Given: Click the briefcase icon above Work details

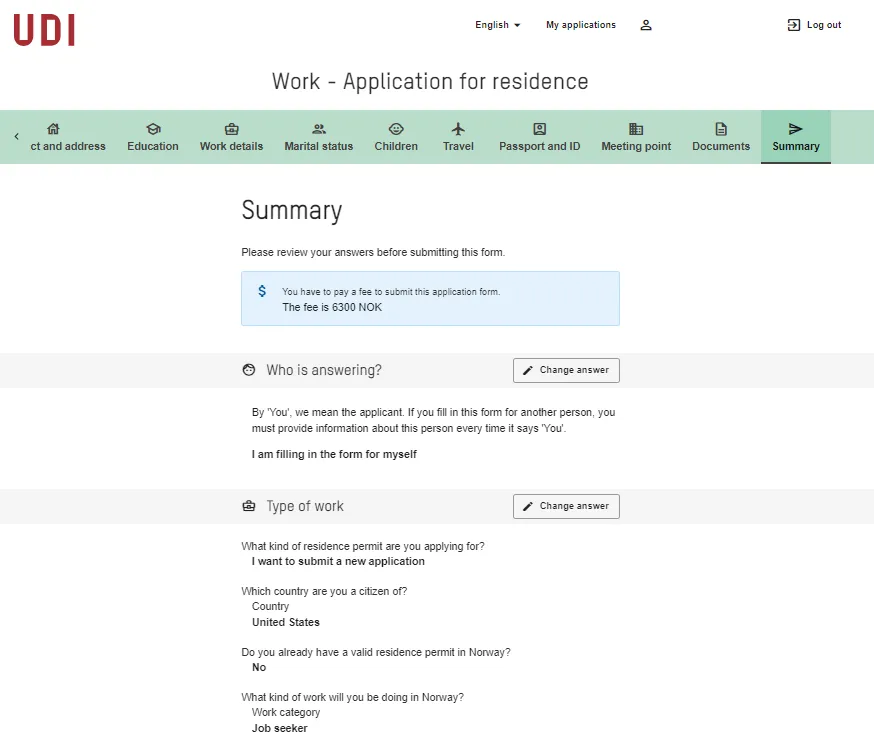Looking at the screenshot, I should (x=231, y=129).
